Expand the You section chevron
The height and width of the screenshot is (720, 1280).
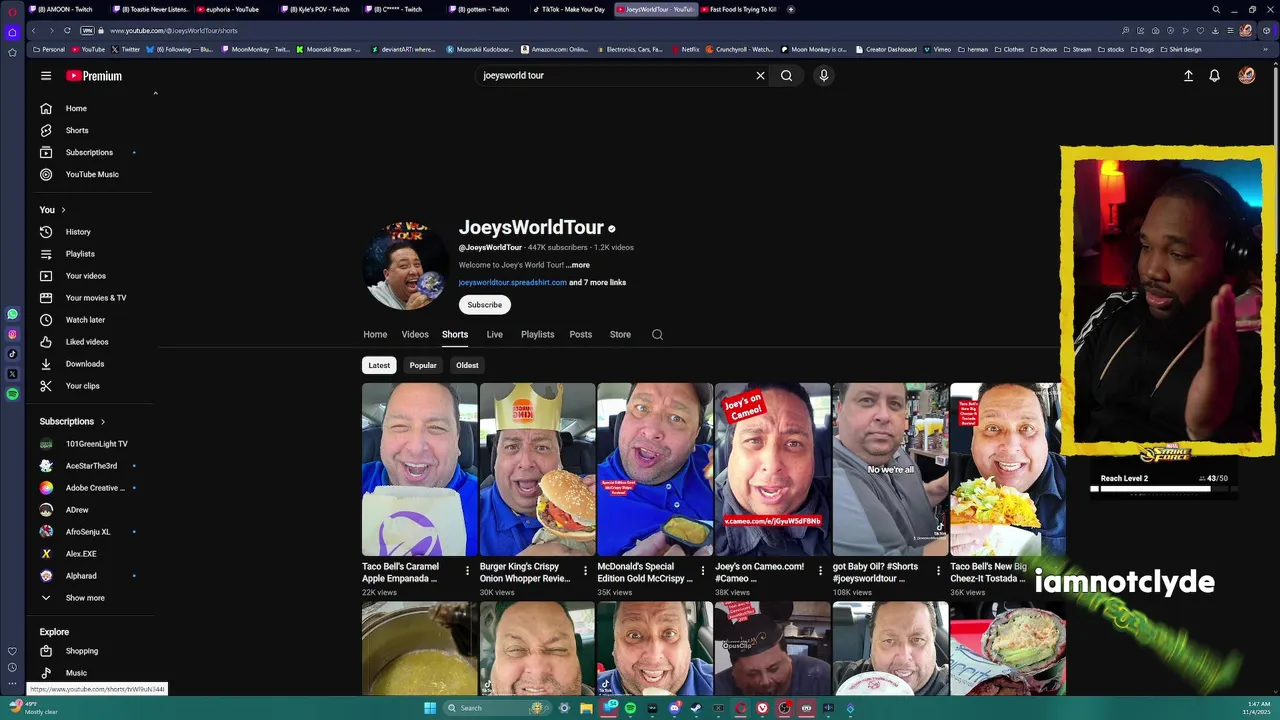[x=63, y=210]
